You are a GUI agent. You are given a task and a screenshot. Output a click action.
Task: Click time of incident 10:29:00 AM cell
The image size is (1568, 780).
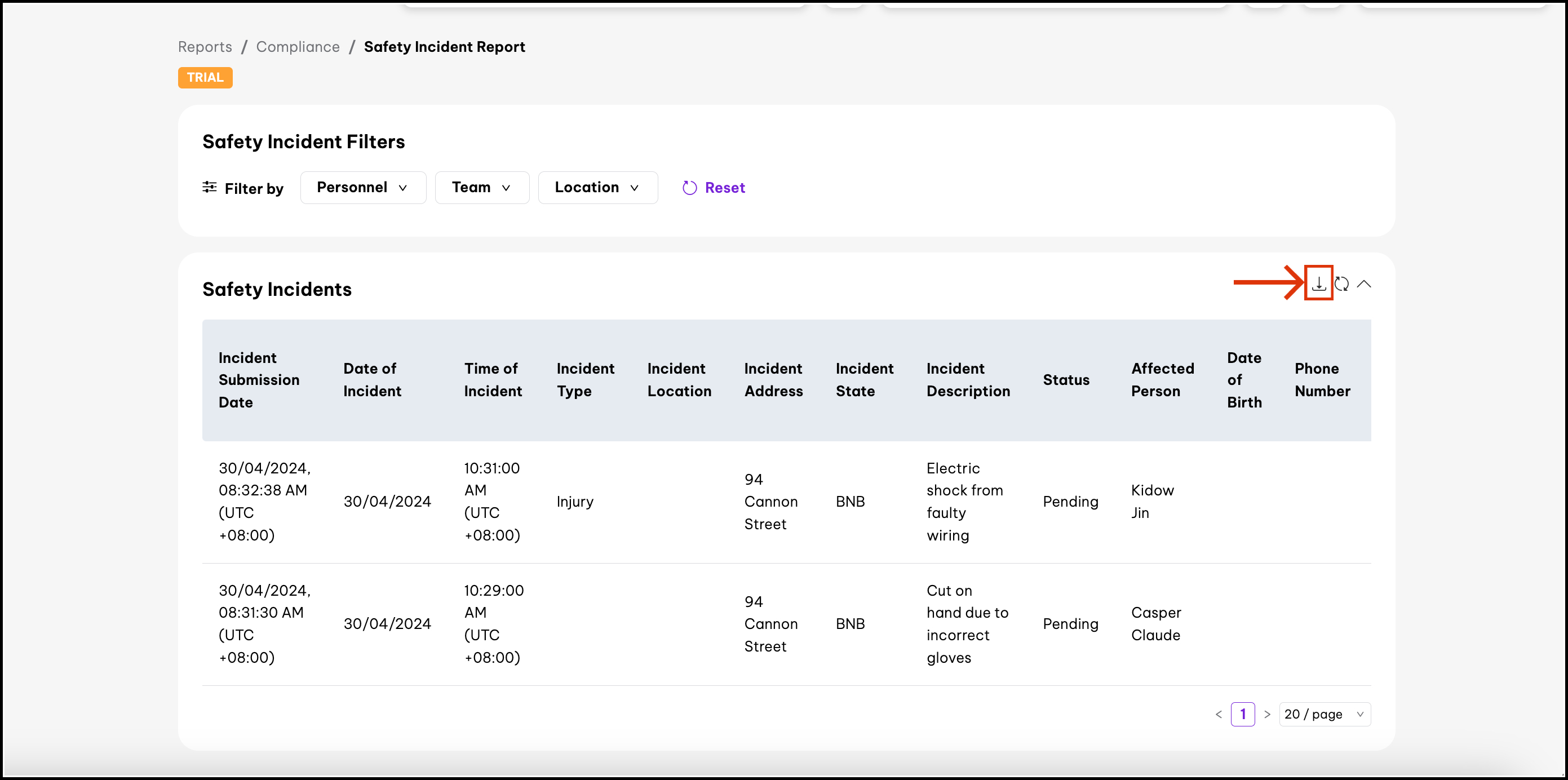(x=494, y=624)
